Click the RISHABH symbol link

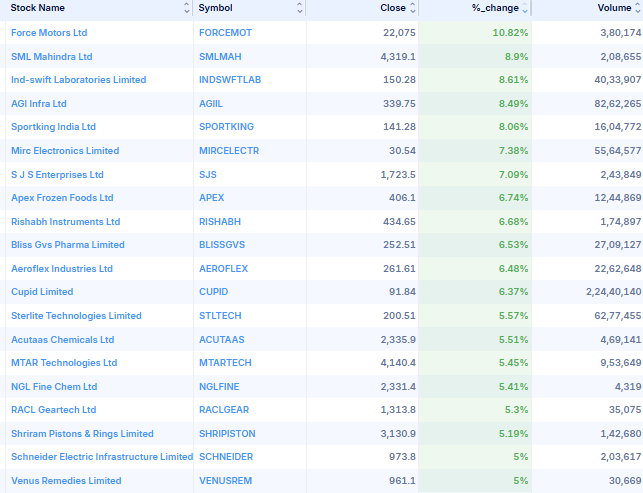click(220, 222)
